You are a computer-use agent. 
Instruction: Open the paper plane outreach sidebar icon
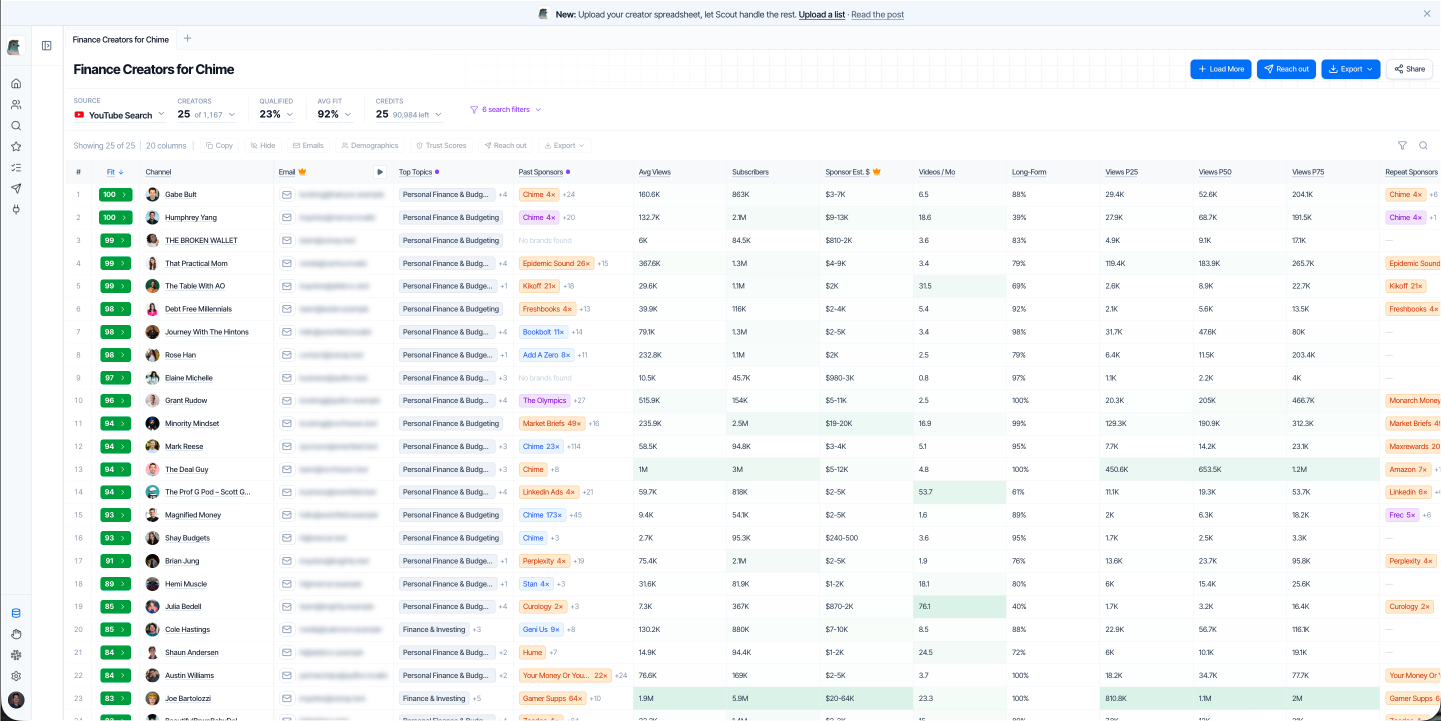click(15, 188)
